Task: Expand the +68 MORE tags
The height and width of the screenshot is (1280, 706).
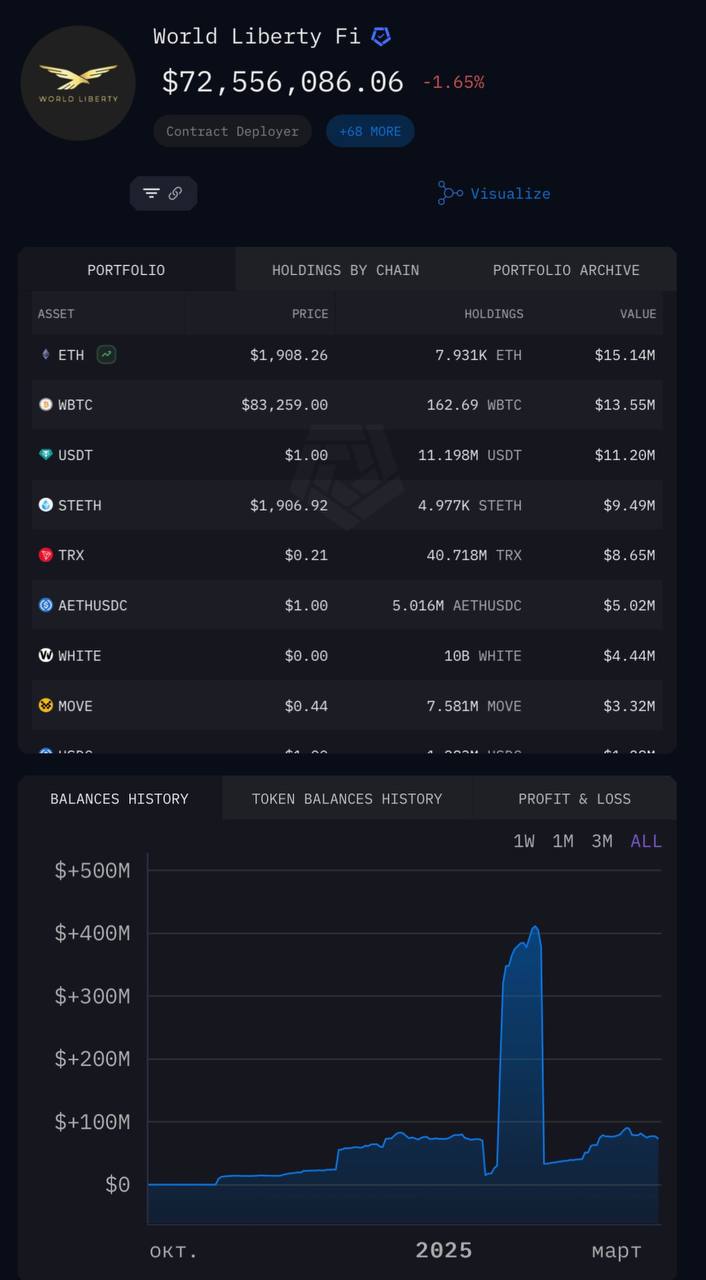Action: coord(370,131)
